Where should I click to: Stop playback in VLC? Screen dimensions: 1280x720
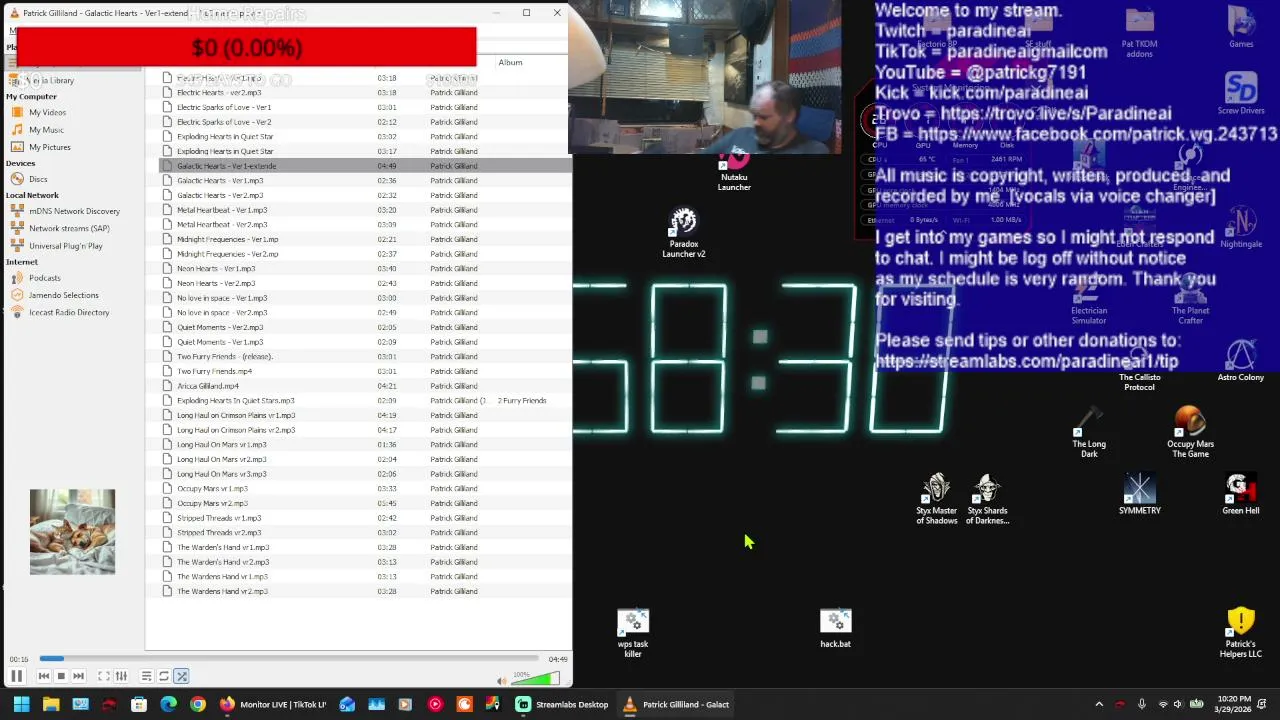[x=61, y=676]
